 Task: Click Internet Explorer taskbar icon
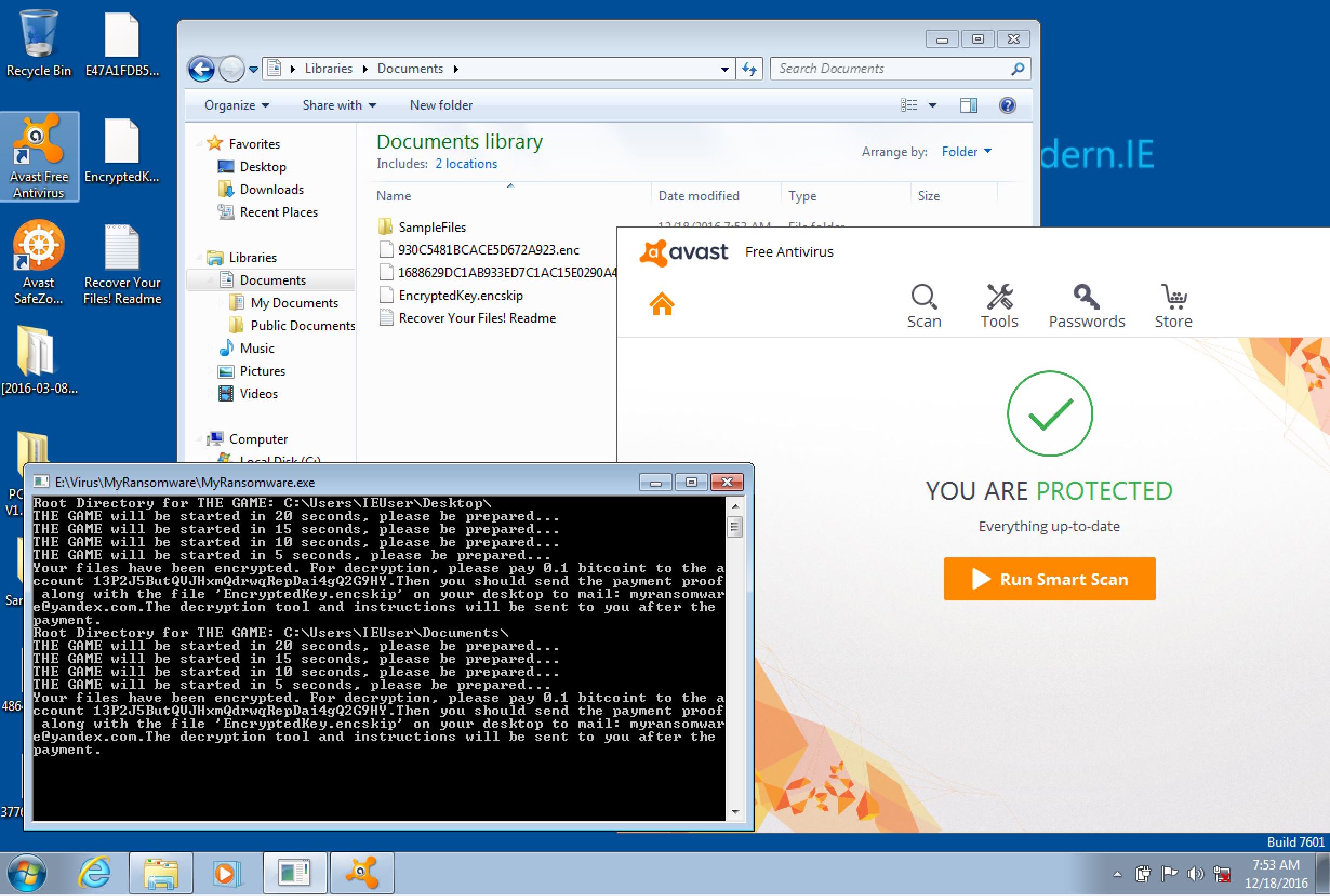tap(95, 873)
